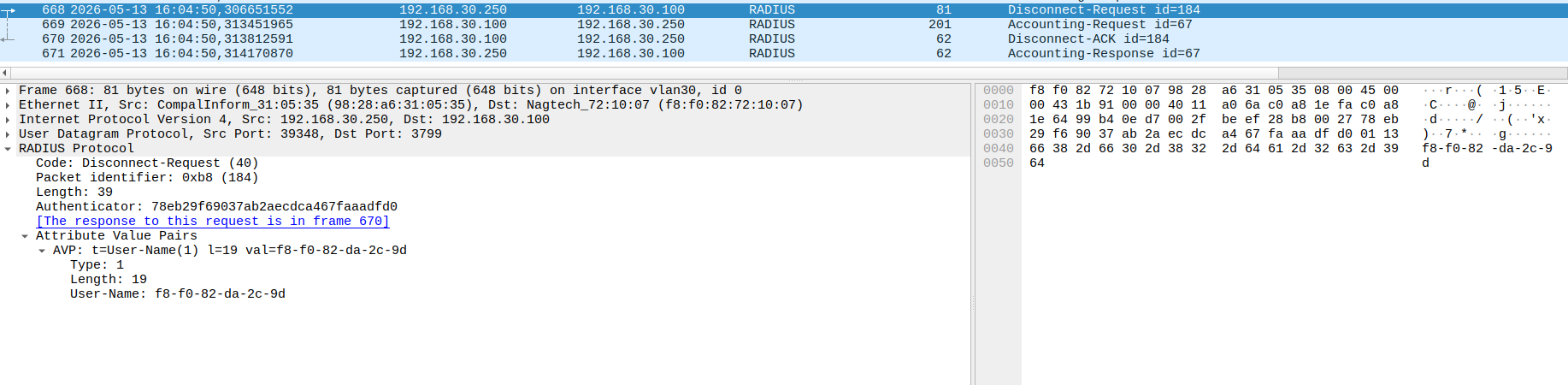Click source 192.168.30.100 in packet 669
The height and width of the screenshot is (385, 1568).
pyautogui.click(x=453, y=24)
